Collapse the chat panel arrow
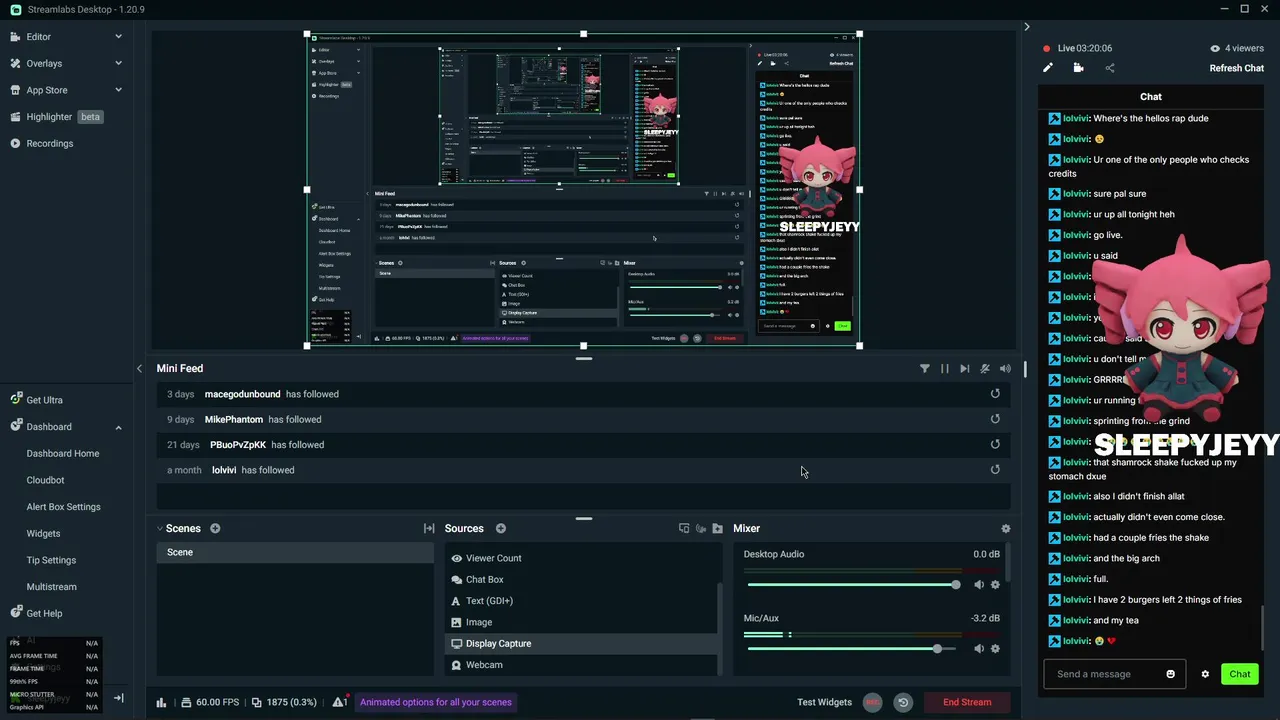This screenshot has width=1280, height=720. (1026, 27)
